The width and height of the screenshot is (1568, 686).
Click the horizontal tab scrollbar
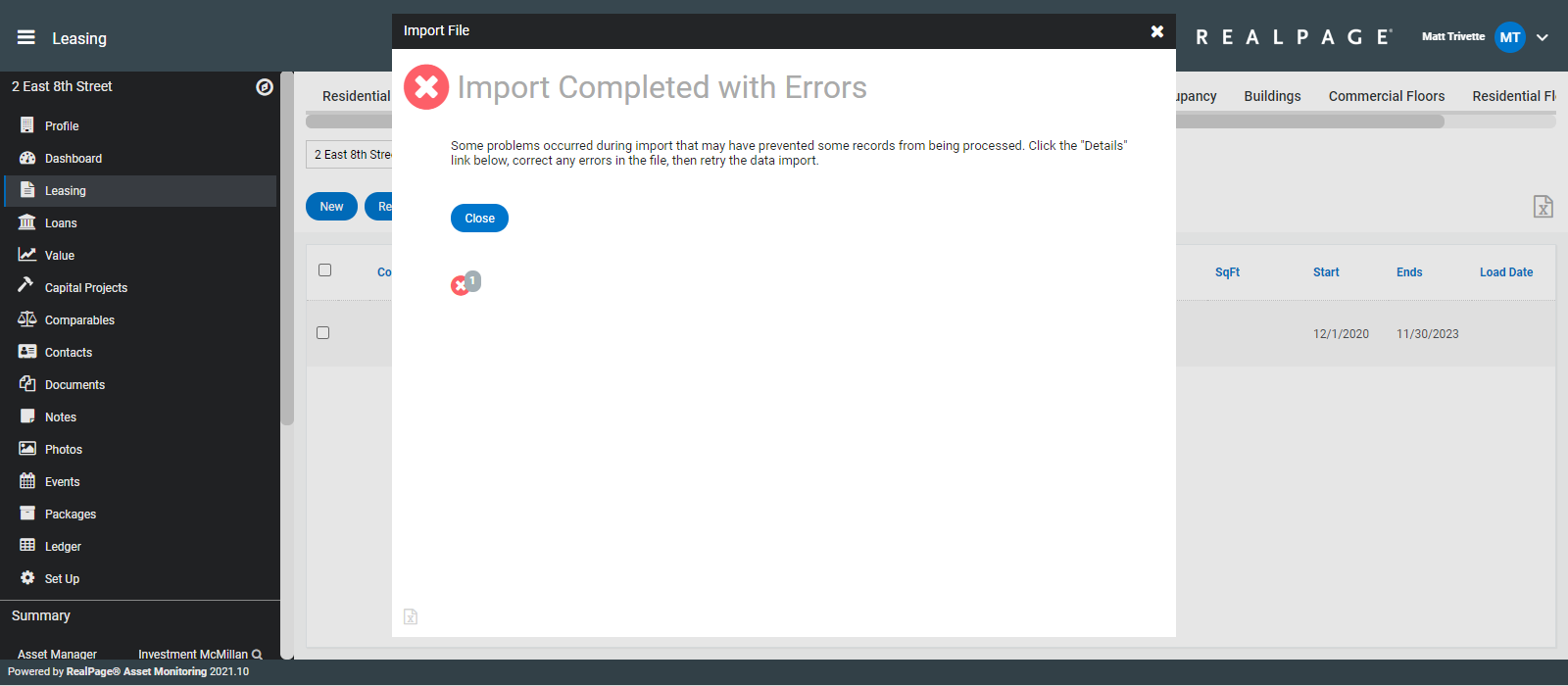click(x=874, y=122)
